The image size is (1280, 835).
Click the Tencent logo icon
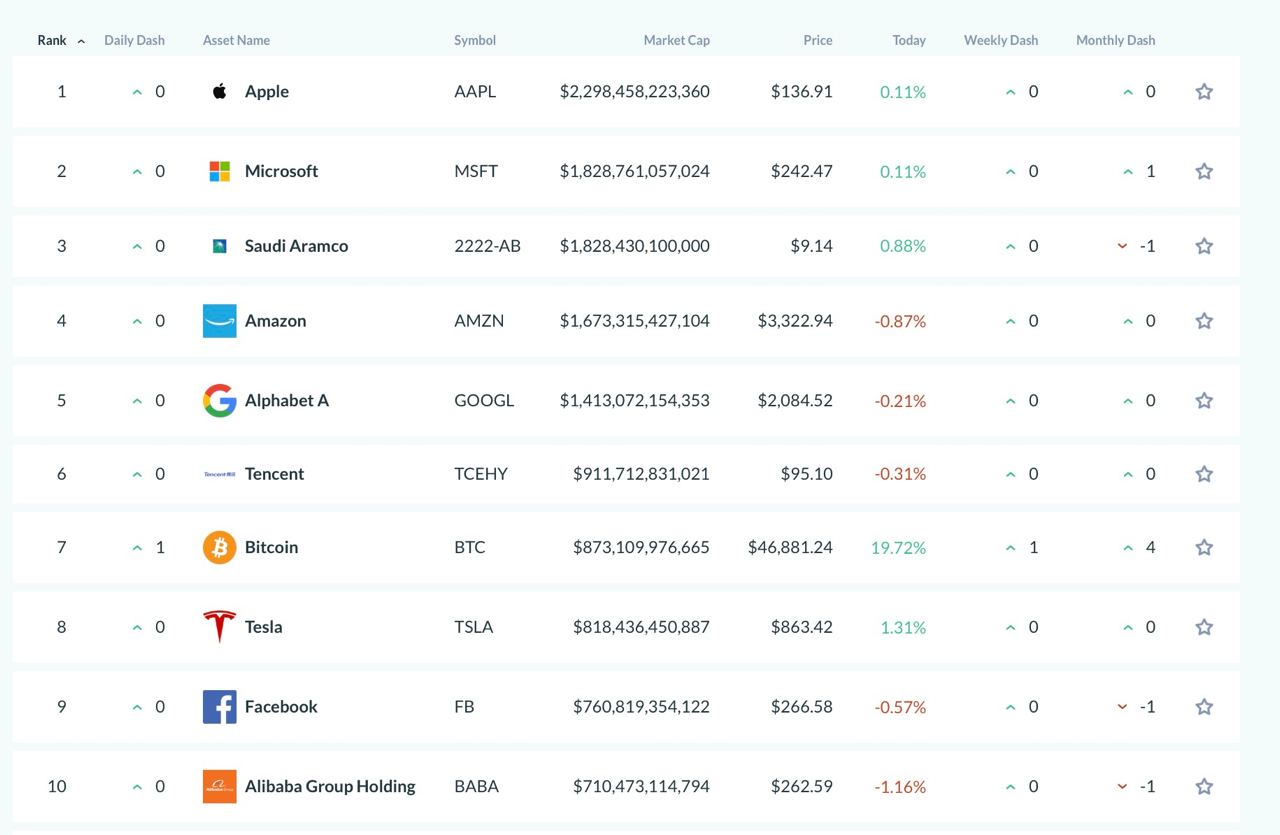point(220,474)
